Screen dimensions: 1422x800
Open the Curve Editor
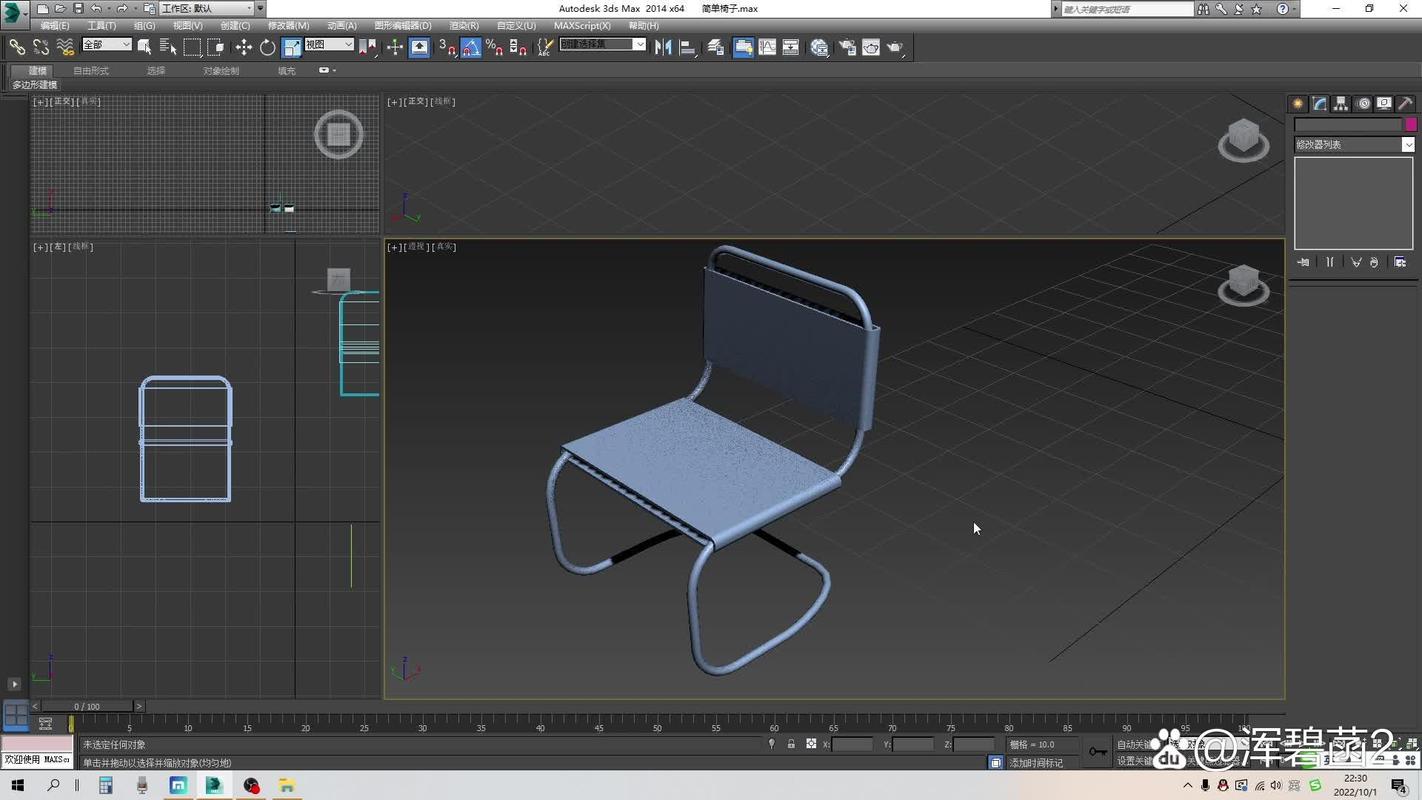click(768, 47)
